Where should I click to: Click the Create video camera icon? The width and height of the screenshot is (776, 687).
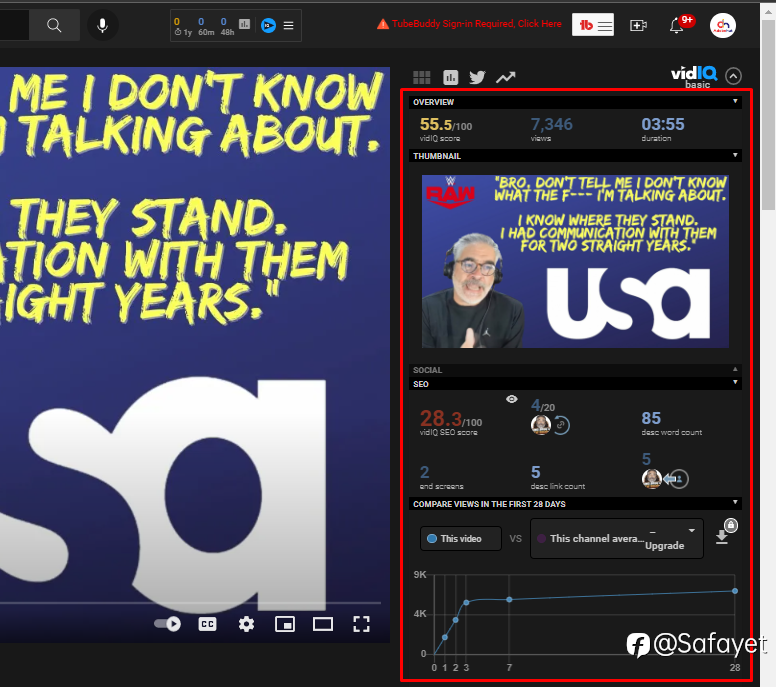(x=638, y=25)
